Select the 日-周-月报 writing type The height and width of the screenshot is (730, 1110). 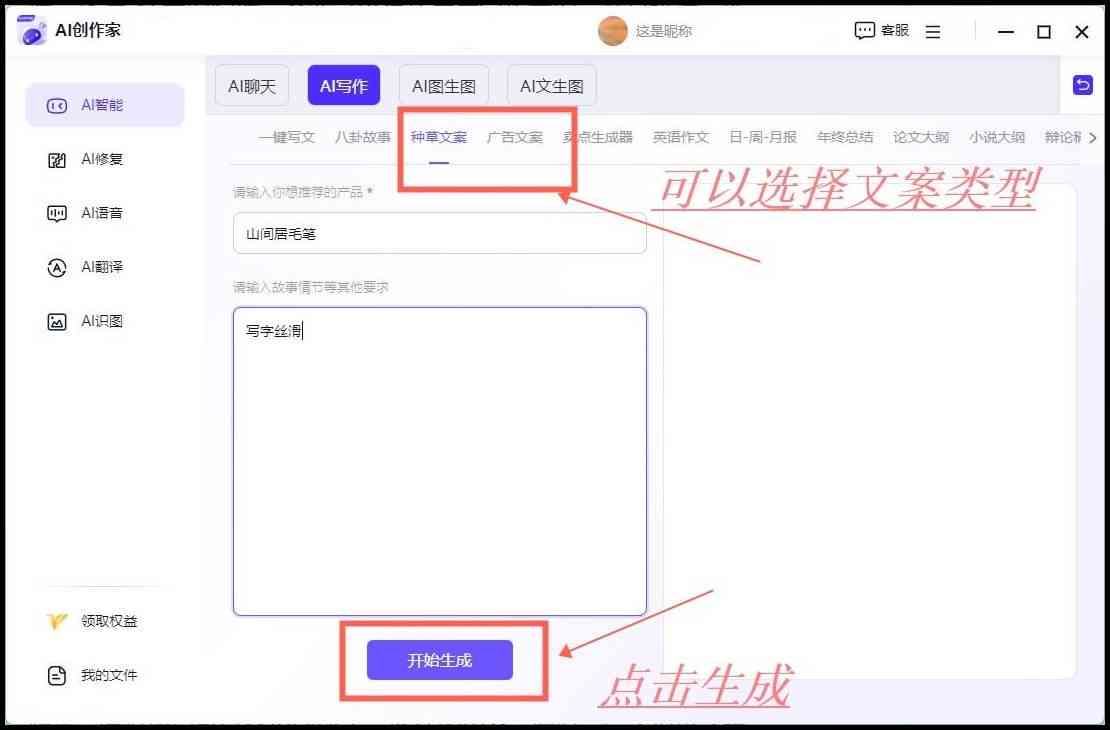click(763, 137)
